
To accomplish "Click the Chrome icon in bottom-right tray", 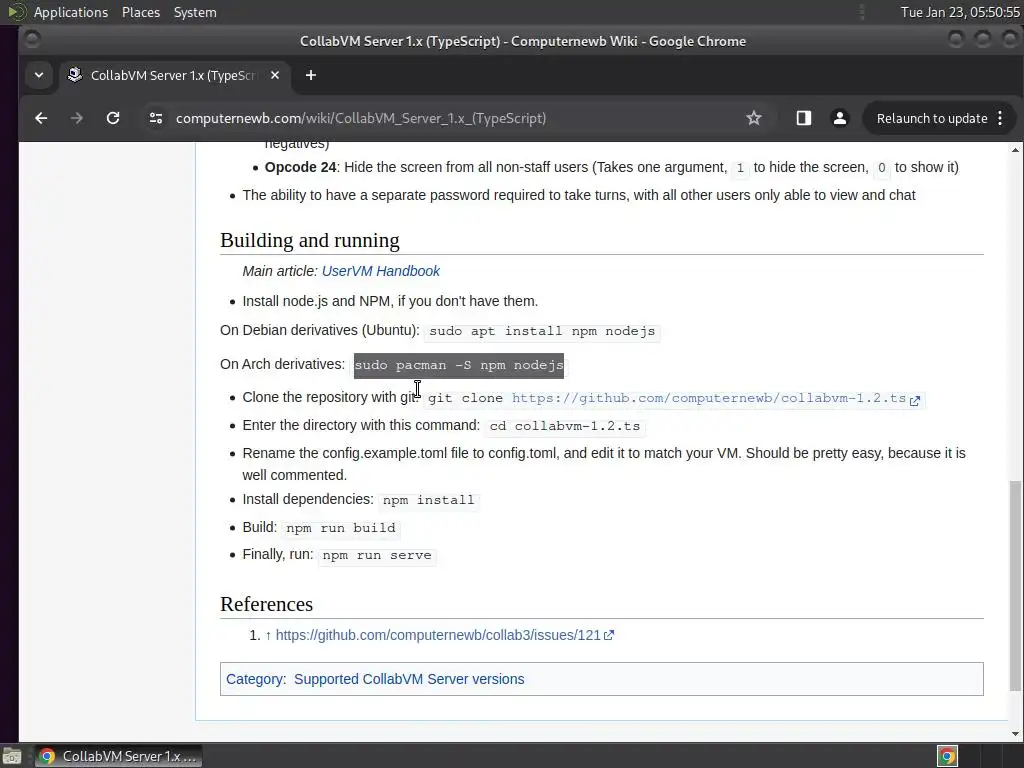I will coord(947,756).
